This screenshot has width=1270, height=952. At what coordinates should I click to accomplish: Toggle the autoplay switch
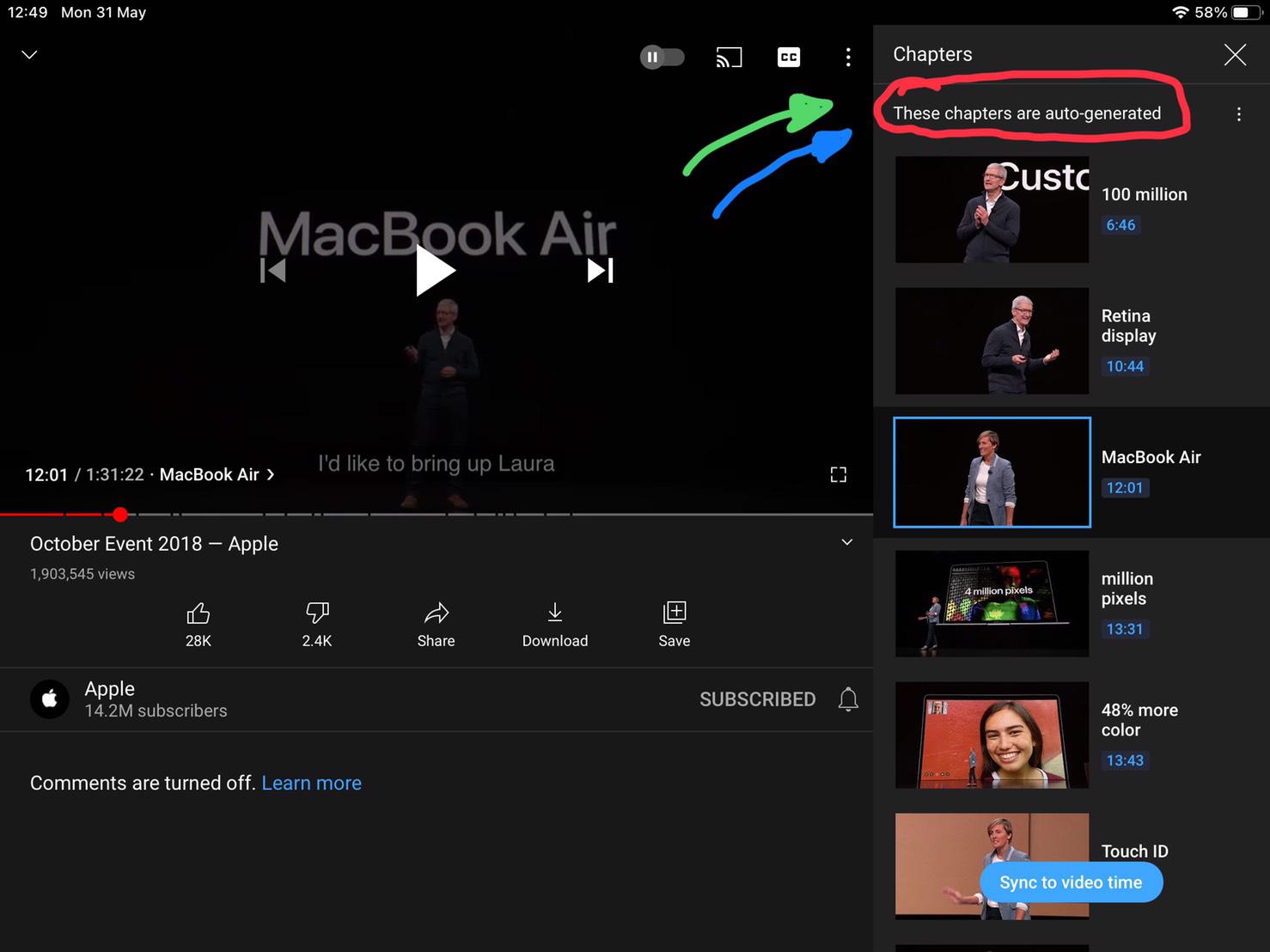[x=662, y=58]
